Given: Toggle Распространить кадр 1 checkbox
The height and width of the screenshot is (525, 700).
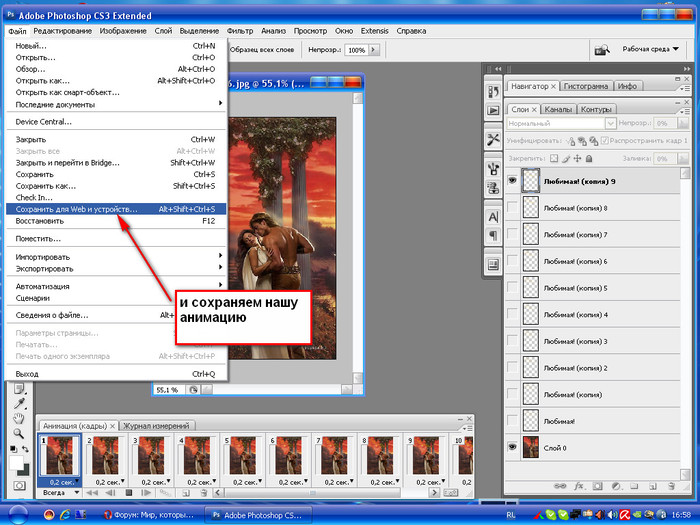Looking at the screenshot, I should coord(604,141).
